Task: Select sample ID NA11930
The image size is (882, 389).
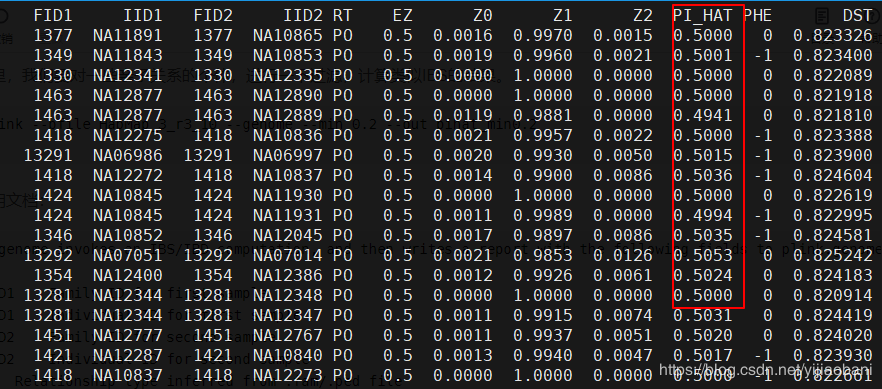Action: (287, 195)
